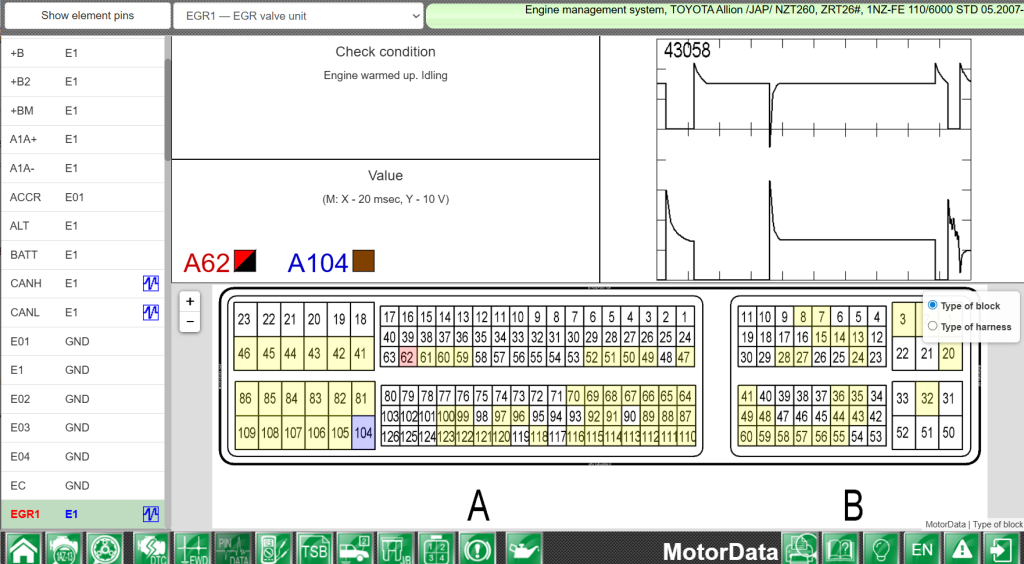Select the +B2 signal row
Screen dimensions: 1024x564
(83, 82)
